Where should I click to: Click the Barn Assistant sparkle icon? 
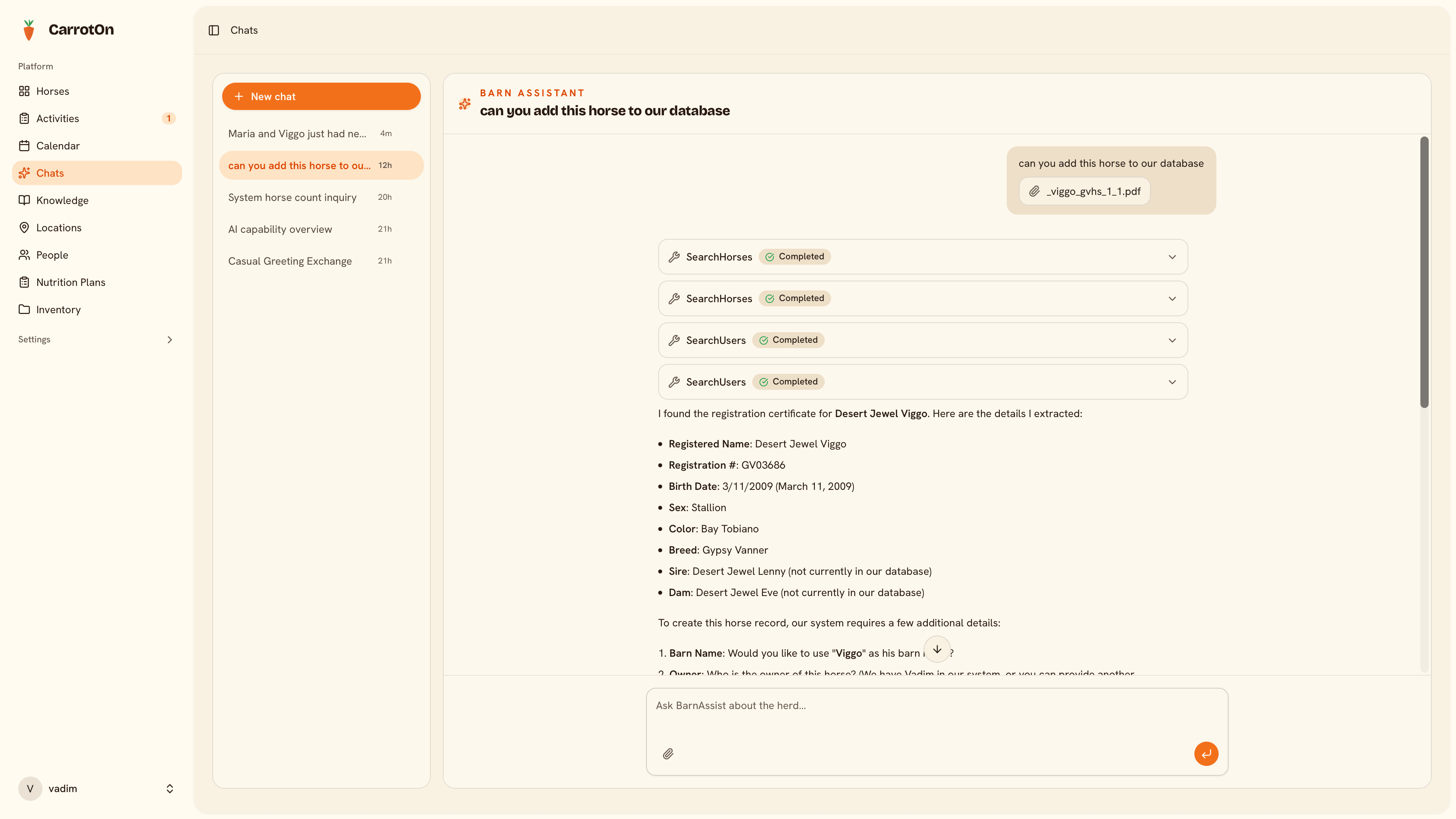464,104
